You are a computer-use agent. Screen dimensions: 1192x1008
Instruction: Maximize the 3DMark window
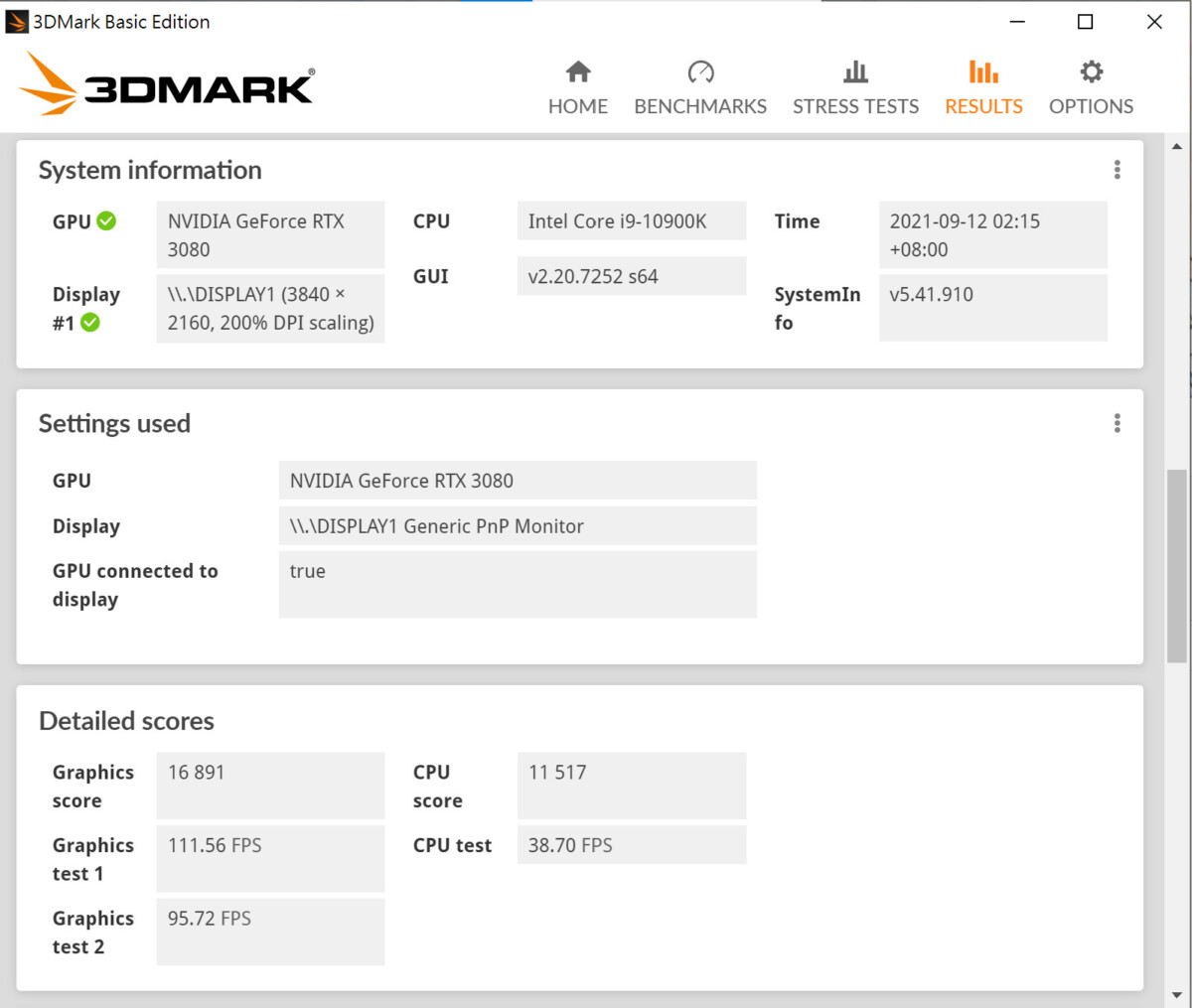tap(1086, 22)
